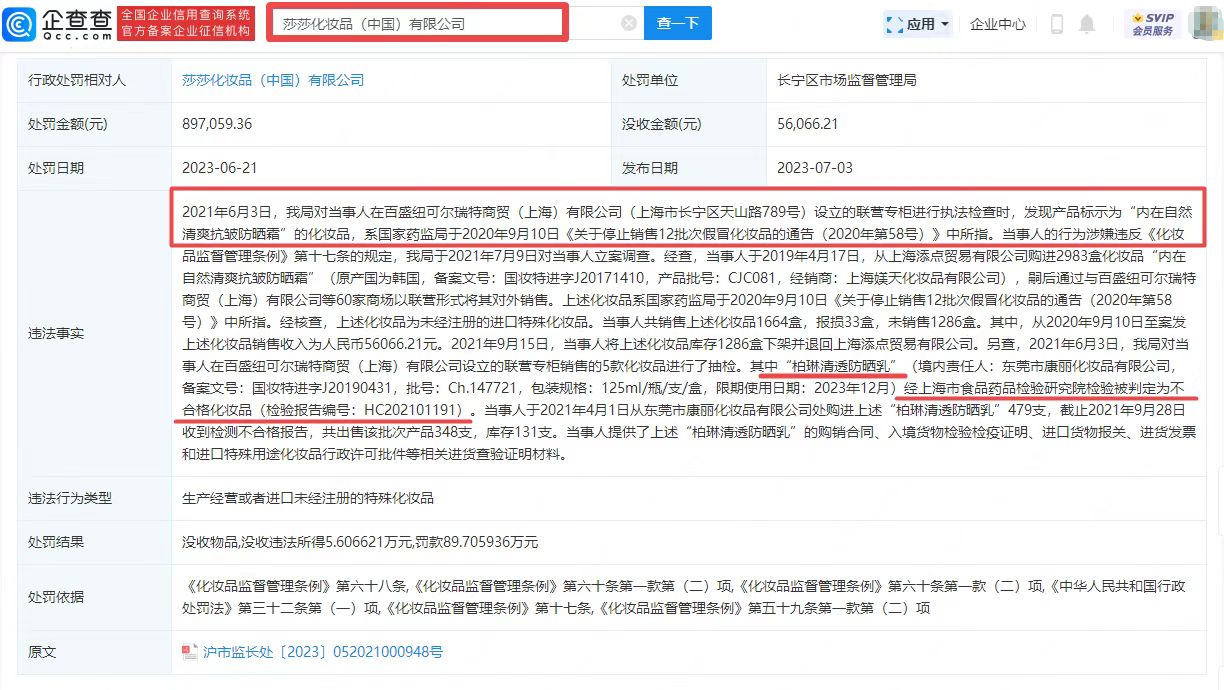Image resolution: width=1224 pixels, height=690 pixels.
Task: Select 生产经营或者进口未经注册的特殊化妆品 text
Action: [x=308, y=498]
